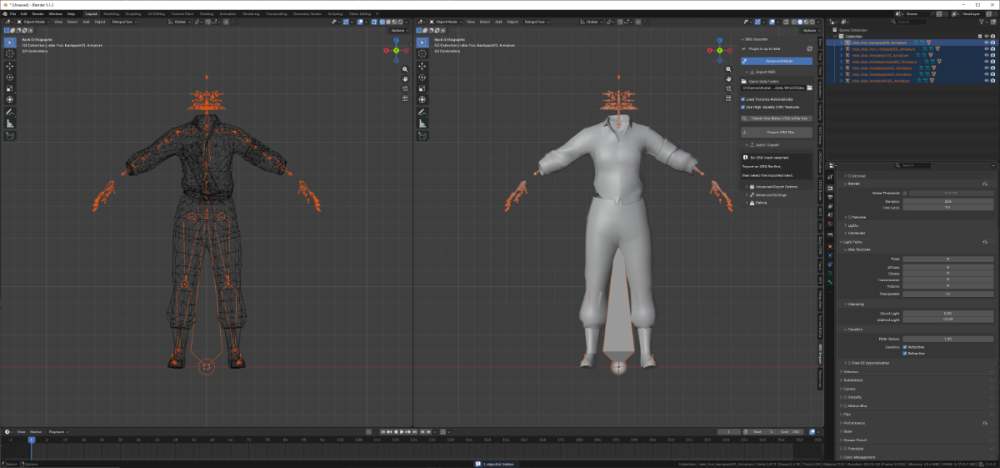1000x468 pixels.
Task: Select the Rotate tool in left viewport
Action: (10, 77)
